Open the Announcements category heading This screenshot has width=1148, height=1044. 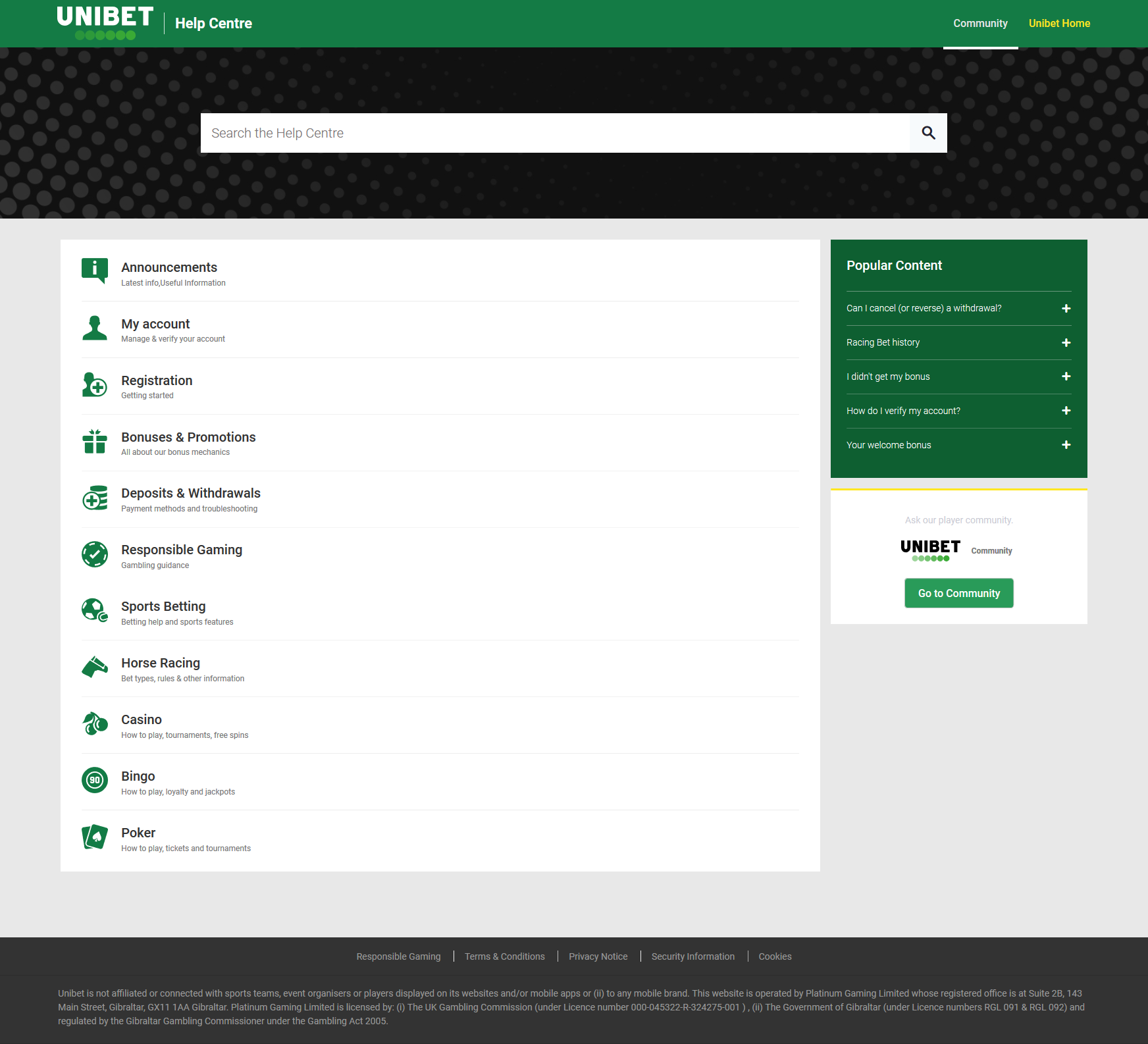click(x=169, y=267)
